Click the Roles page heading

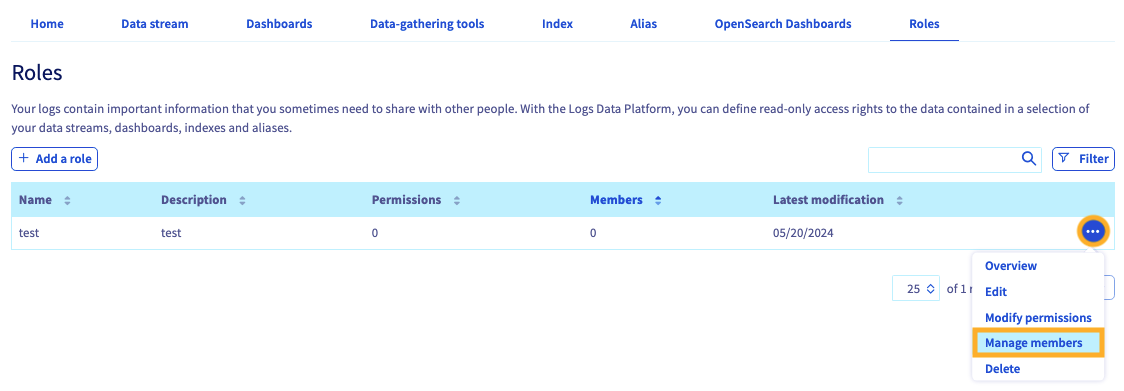tap(37, 72)
